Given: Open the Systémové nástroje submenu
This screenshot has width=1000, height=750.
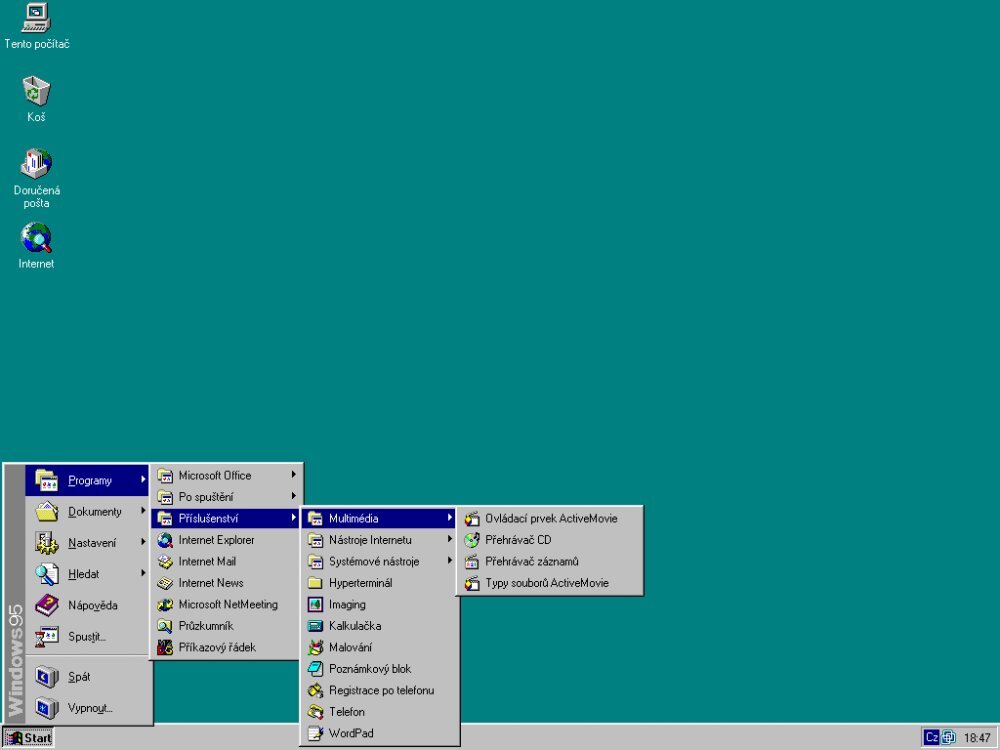Looking at the screenshot, I should coord(379,561).
